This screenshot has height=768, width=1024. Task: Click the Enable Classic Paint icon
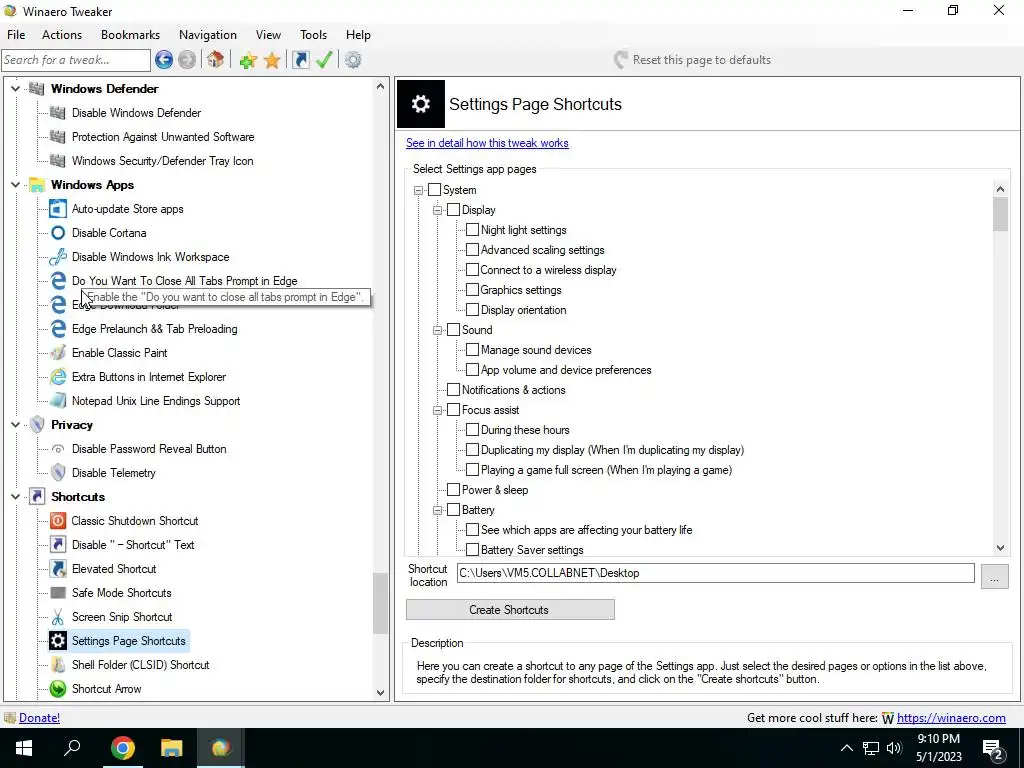[x=58, y=353]
